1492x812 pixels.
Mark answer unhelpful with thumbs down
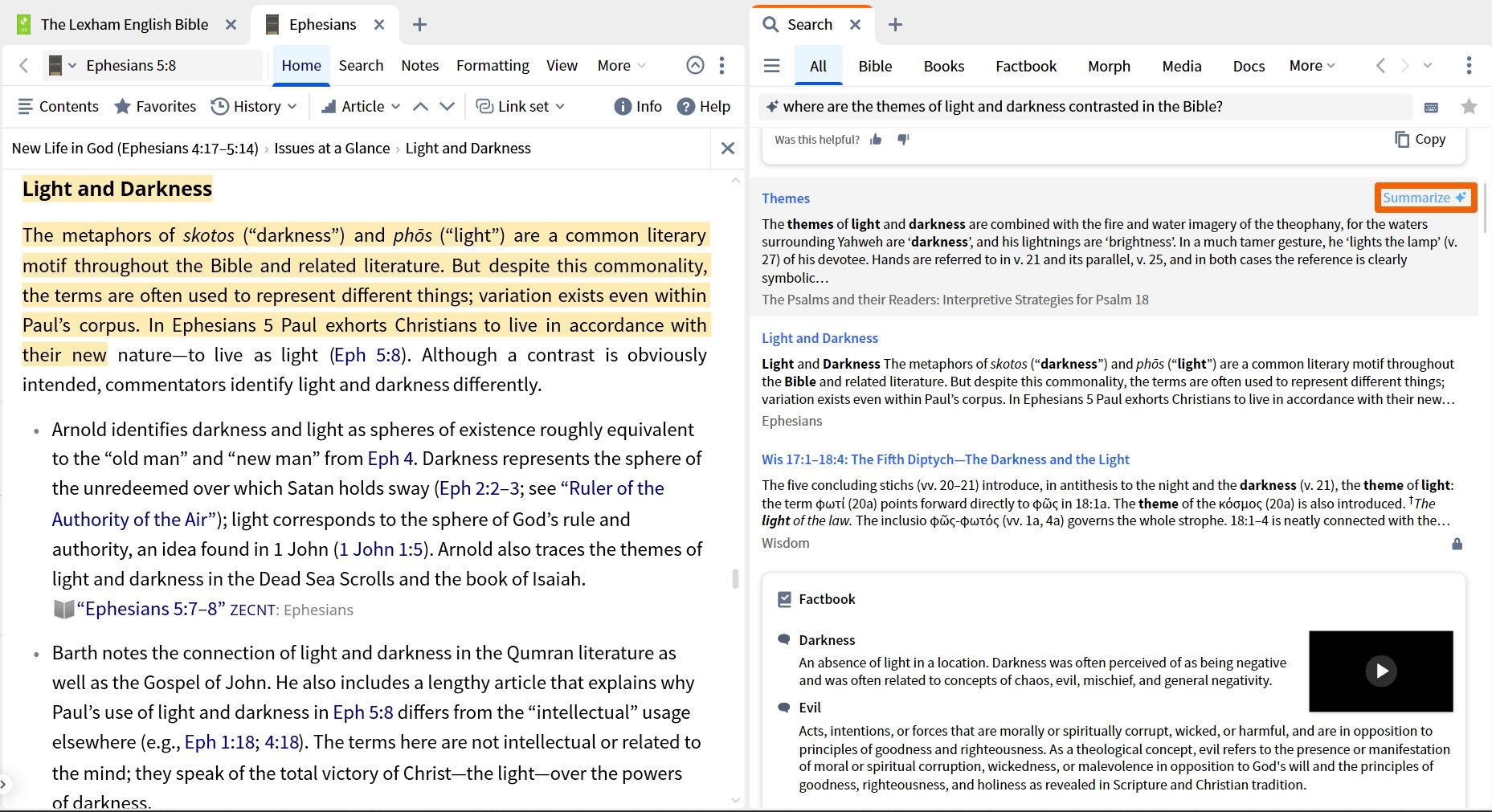tap(903, 140)
